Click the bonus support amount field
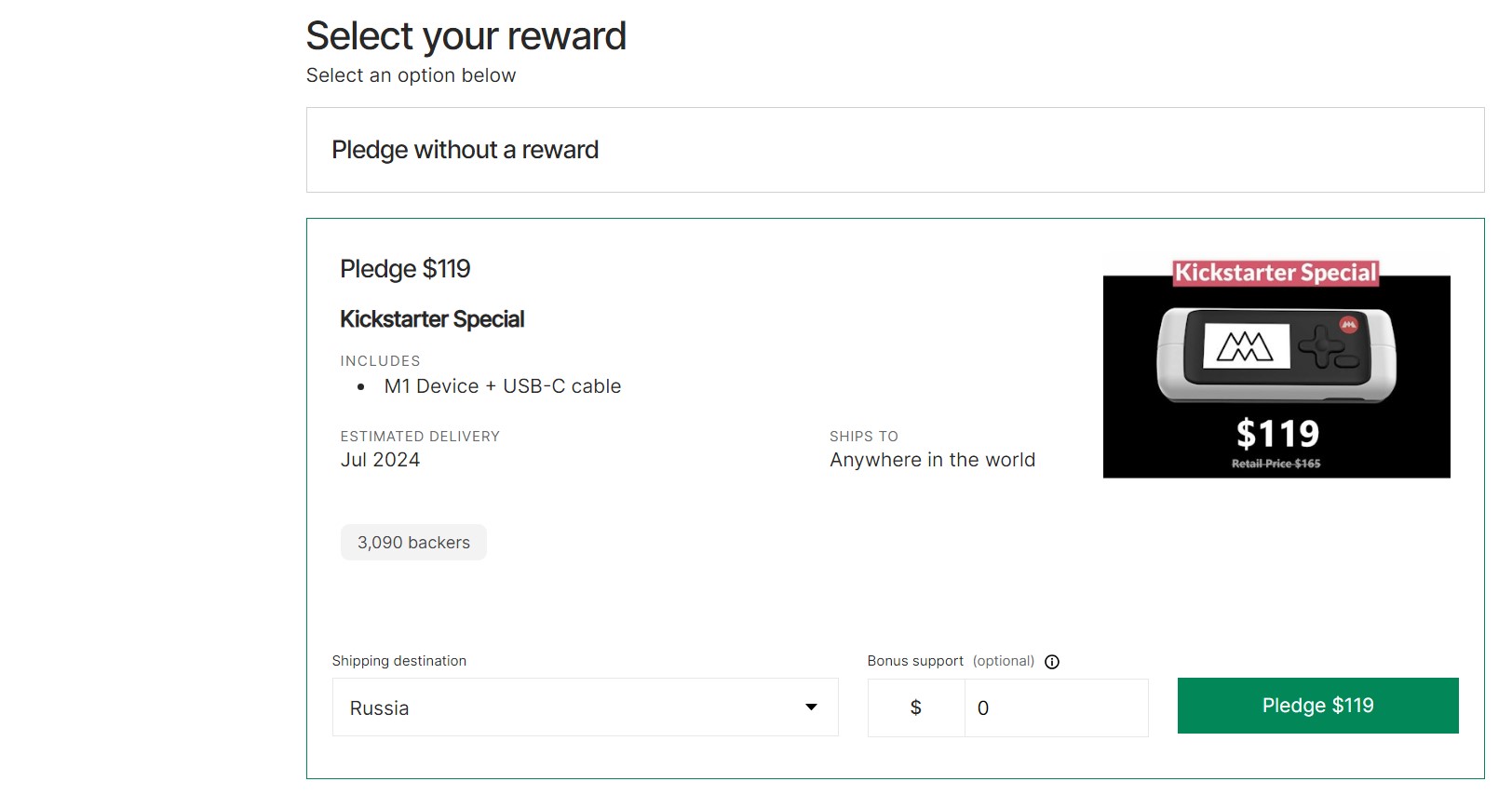Image resolution: width=1512 pixels, height=795 pixels. [x=1056, y=708]
